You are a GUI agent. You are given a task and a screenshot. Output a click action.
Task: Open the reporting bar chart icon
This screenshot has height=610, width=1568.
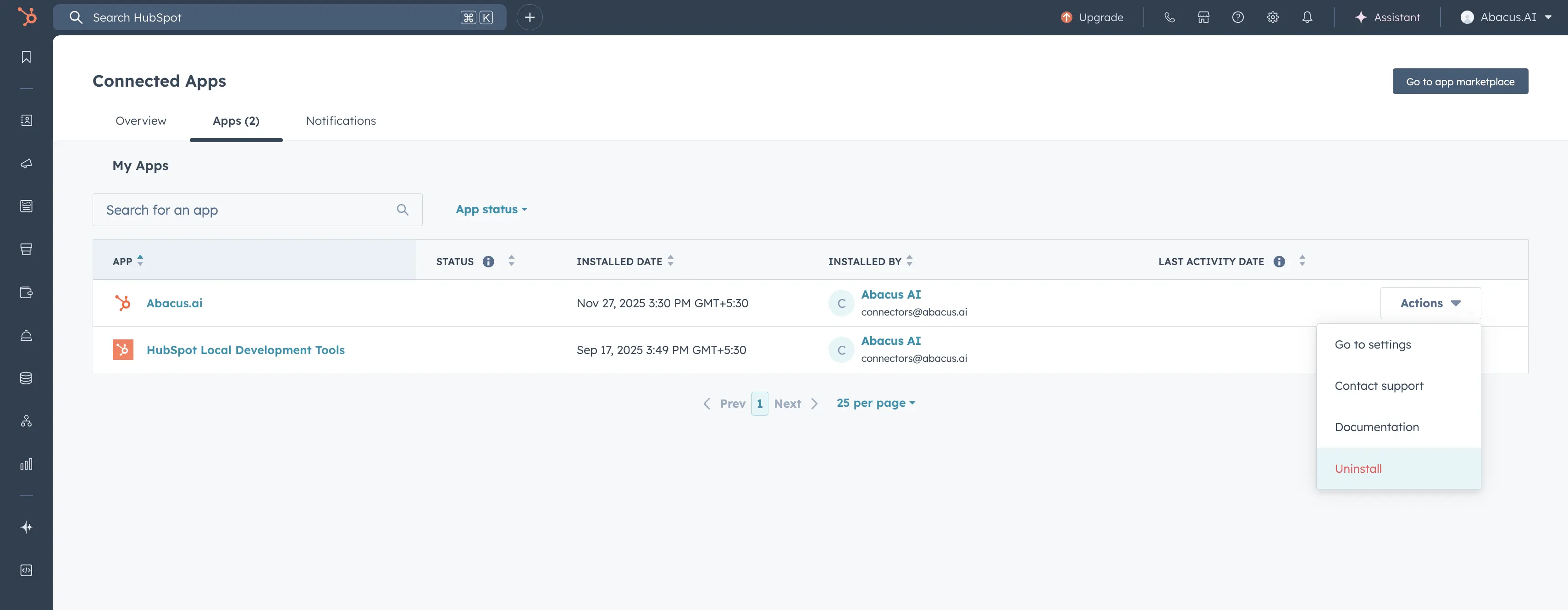coord(26,464)
